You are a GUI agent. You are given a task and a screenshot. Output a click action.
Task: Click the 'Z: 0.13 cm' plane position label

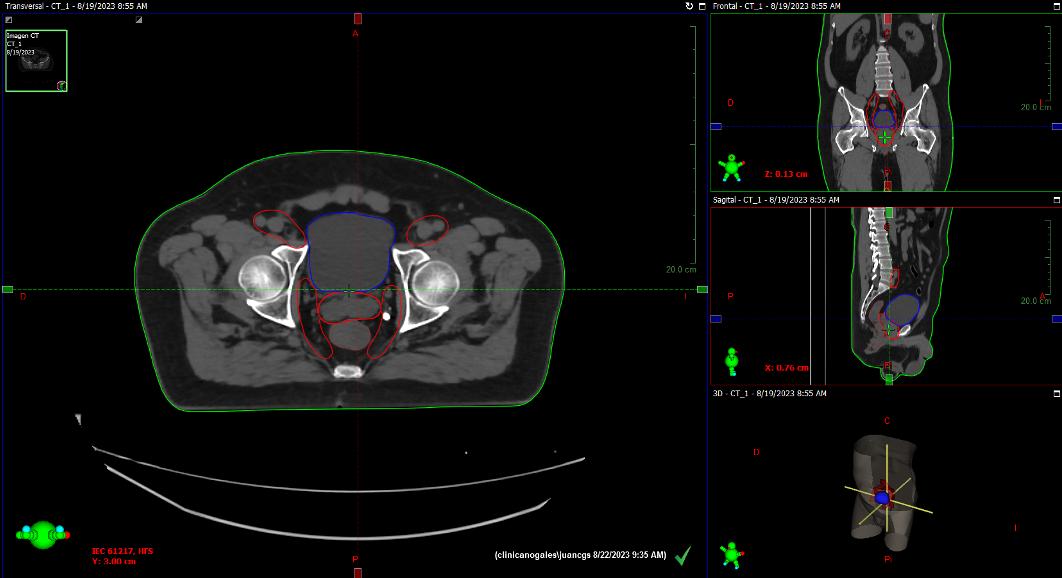coord(786,174)
